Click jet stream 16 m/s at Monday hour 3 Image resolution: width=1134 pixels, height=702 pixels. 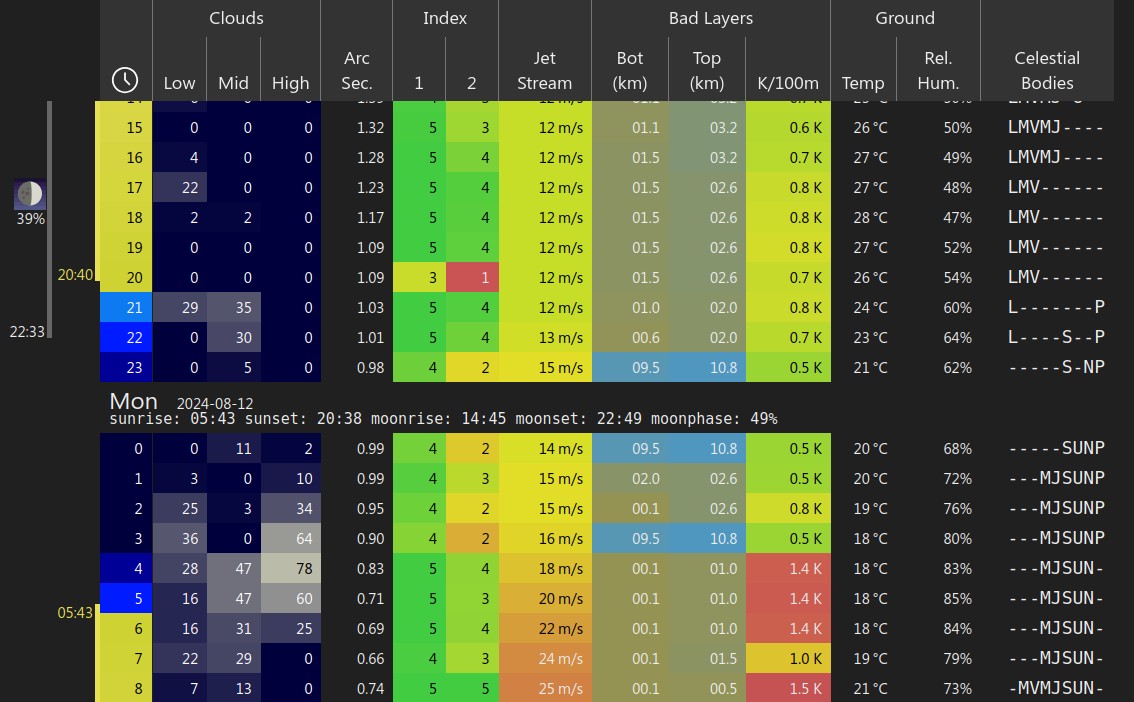pyautogui.click(x=545, y=539)
